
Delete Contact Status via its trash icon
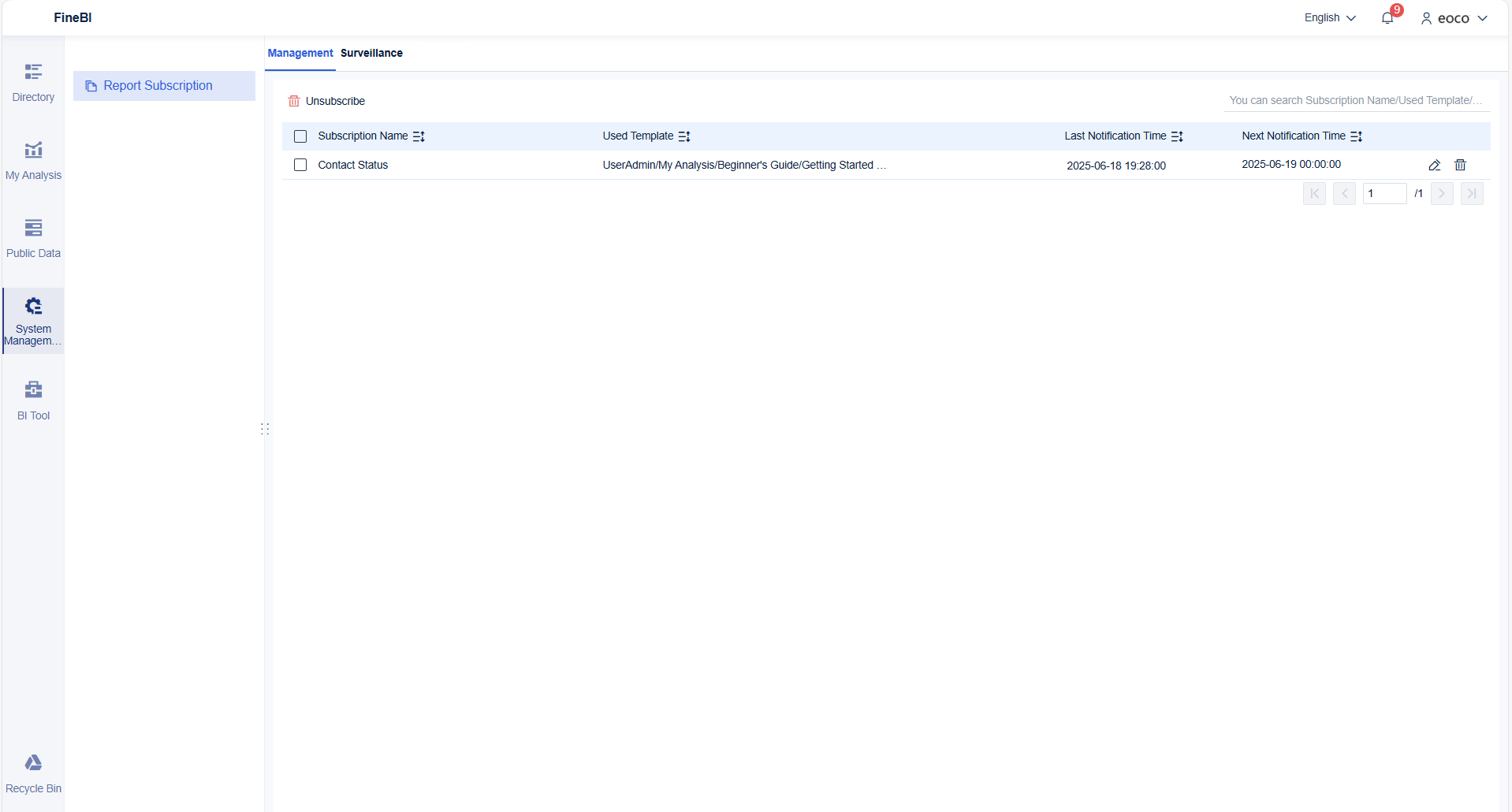pos(1461,165)
